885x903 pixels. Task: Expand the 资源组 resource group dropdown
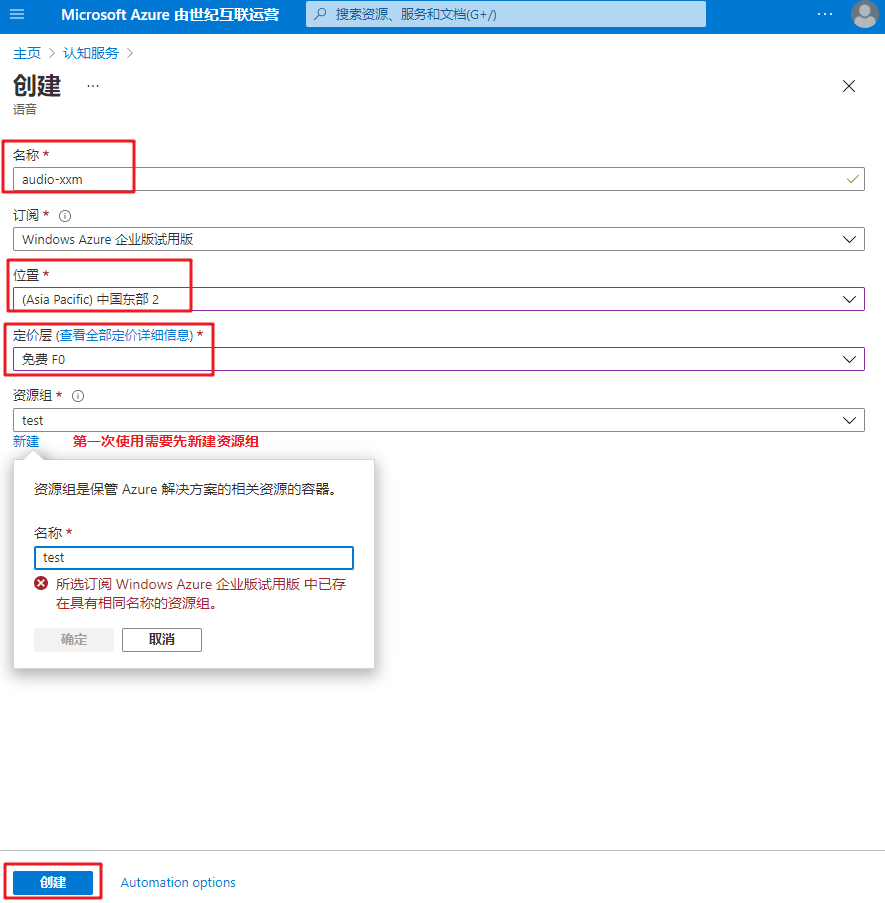[x=439, y=420]
